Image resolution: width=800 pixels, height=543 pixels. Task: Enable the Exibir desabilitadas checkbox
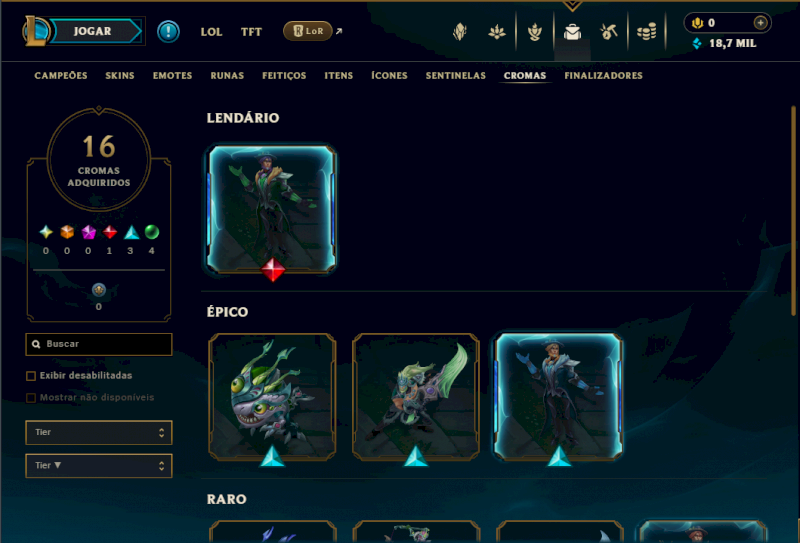pos(31,376)
